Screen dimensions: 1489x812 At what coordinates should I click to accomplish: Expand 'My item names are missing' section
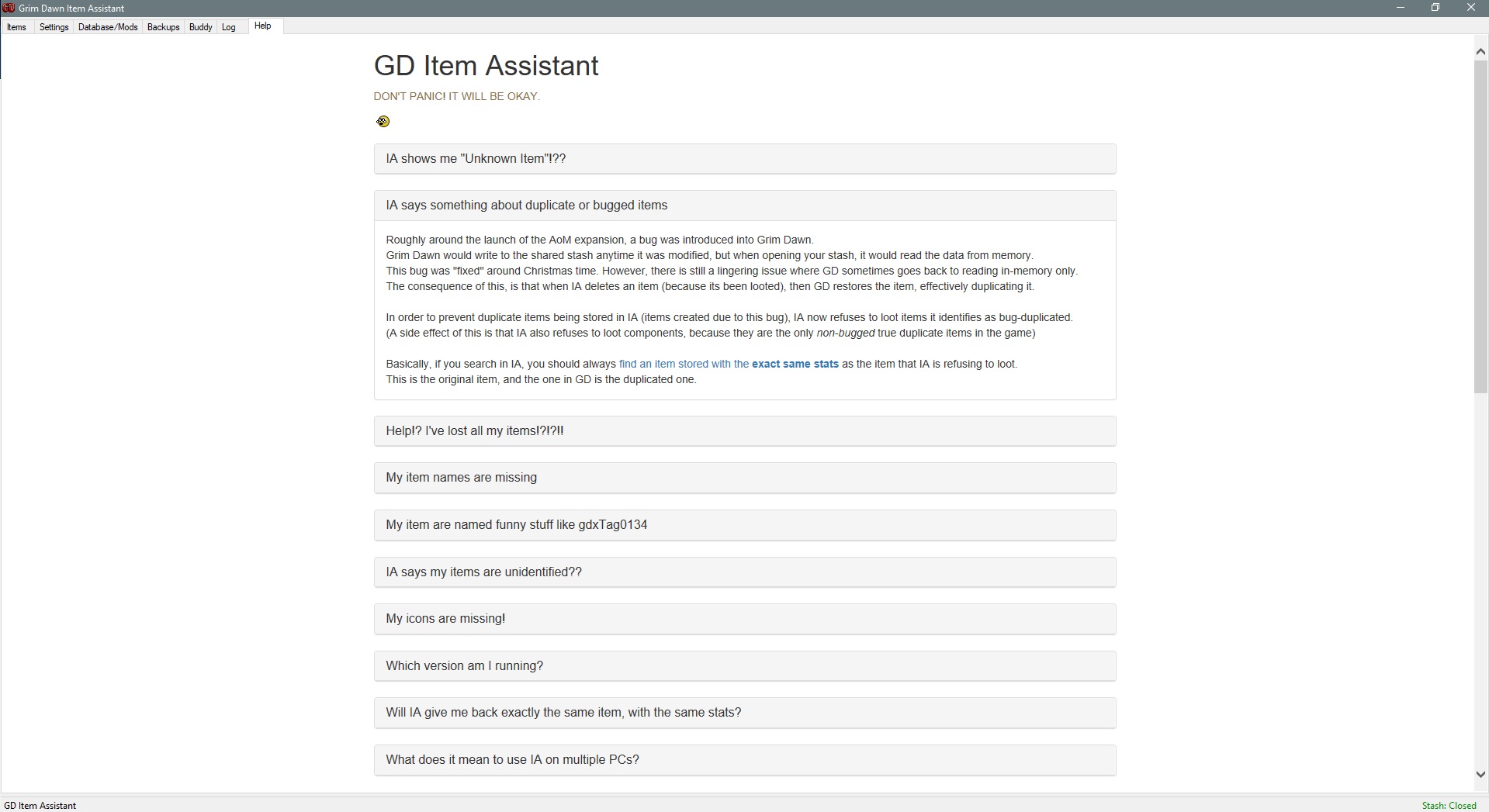pos(745,478)
